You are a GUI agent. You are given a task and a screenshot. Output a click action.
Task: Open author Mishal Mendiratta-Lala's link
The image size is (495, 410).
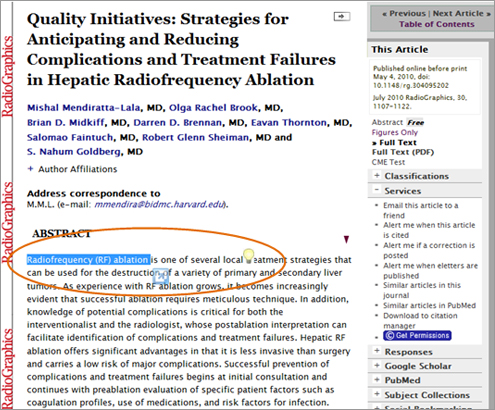point(84,108)
